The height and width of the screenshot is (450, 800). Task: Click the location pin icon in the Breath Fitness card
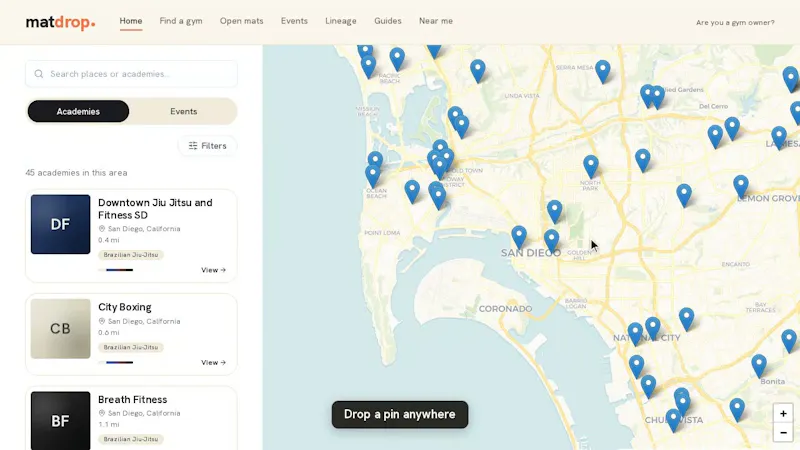pyautogui.click(x=102, y=413)
